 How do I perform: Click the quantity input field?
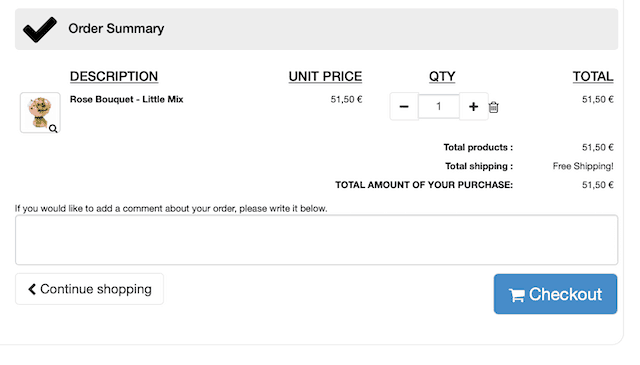point(439,107)
